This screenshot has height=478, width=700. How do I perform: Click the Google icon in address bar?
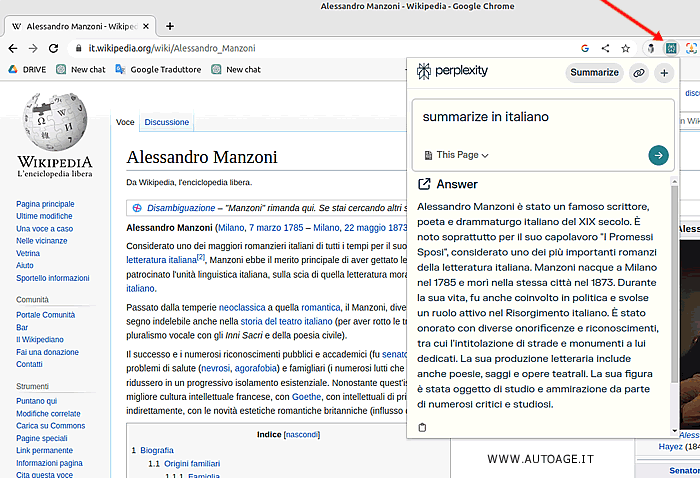point(585,48)
